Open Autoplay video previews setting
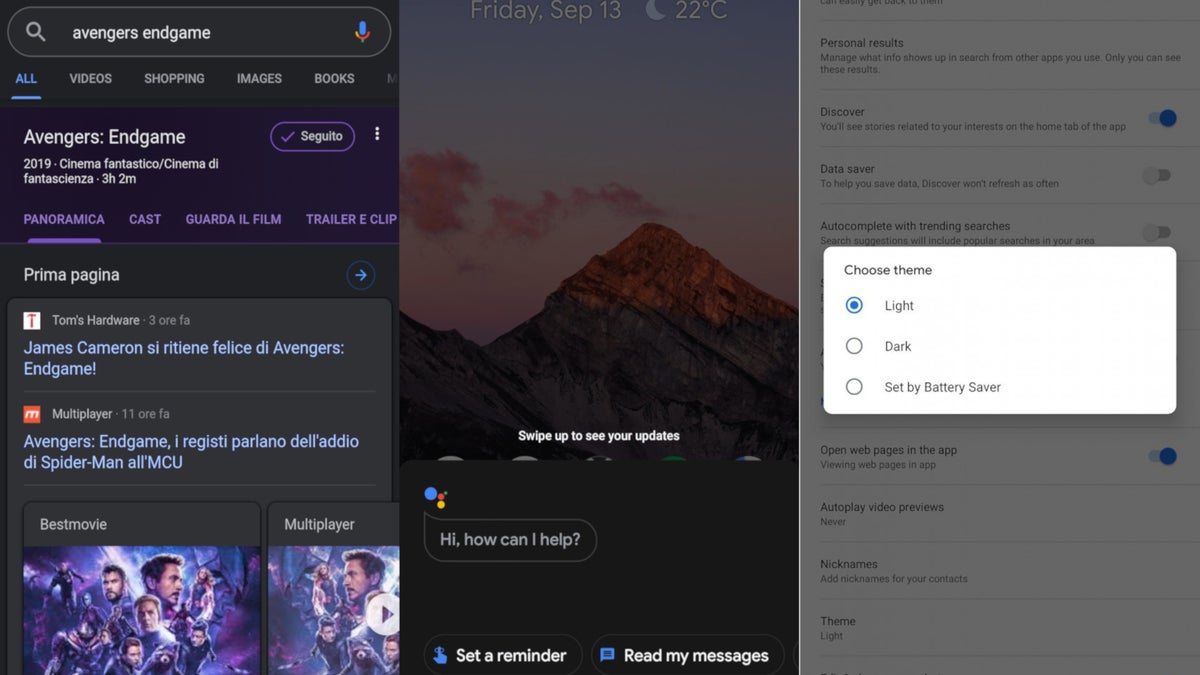The image size is (1200, 675). [1000, 514]
